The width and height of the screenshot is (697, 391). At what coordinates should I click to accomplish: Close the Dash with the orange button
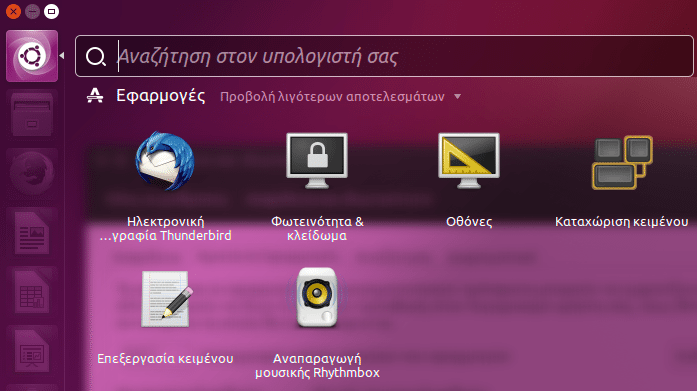pyautogui.click(x=13, y=11)
